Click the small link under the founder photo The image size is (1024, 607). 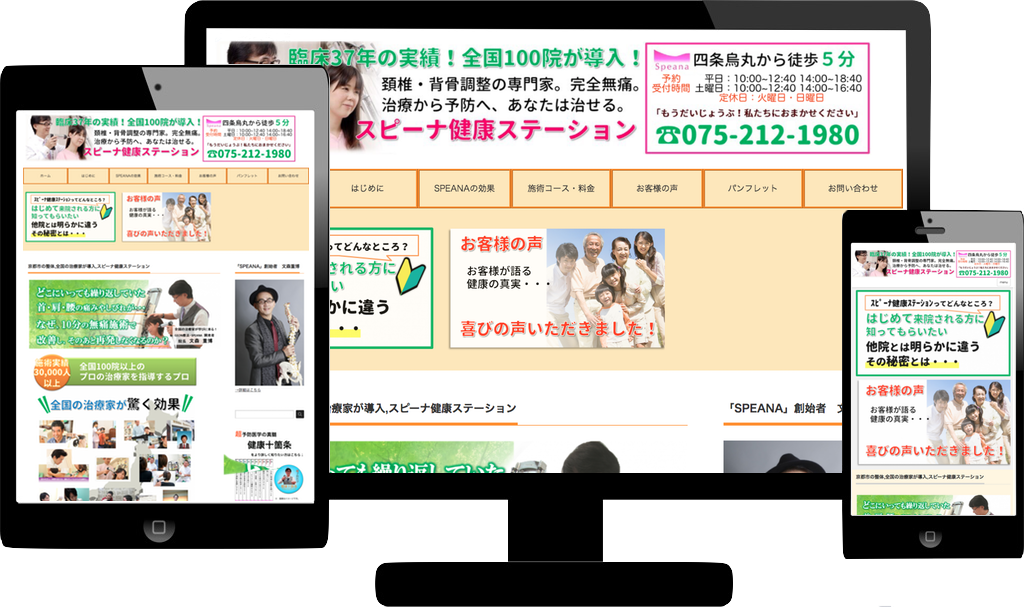248,390
